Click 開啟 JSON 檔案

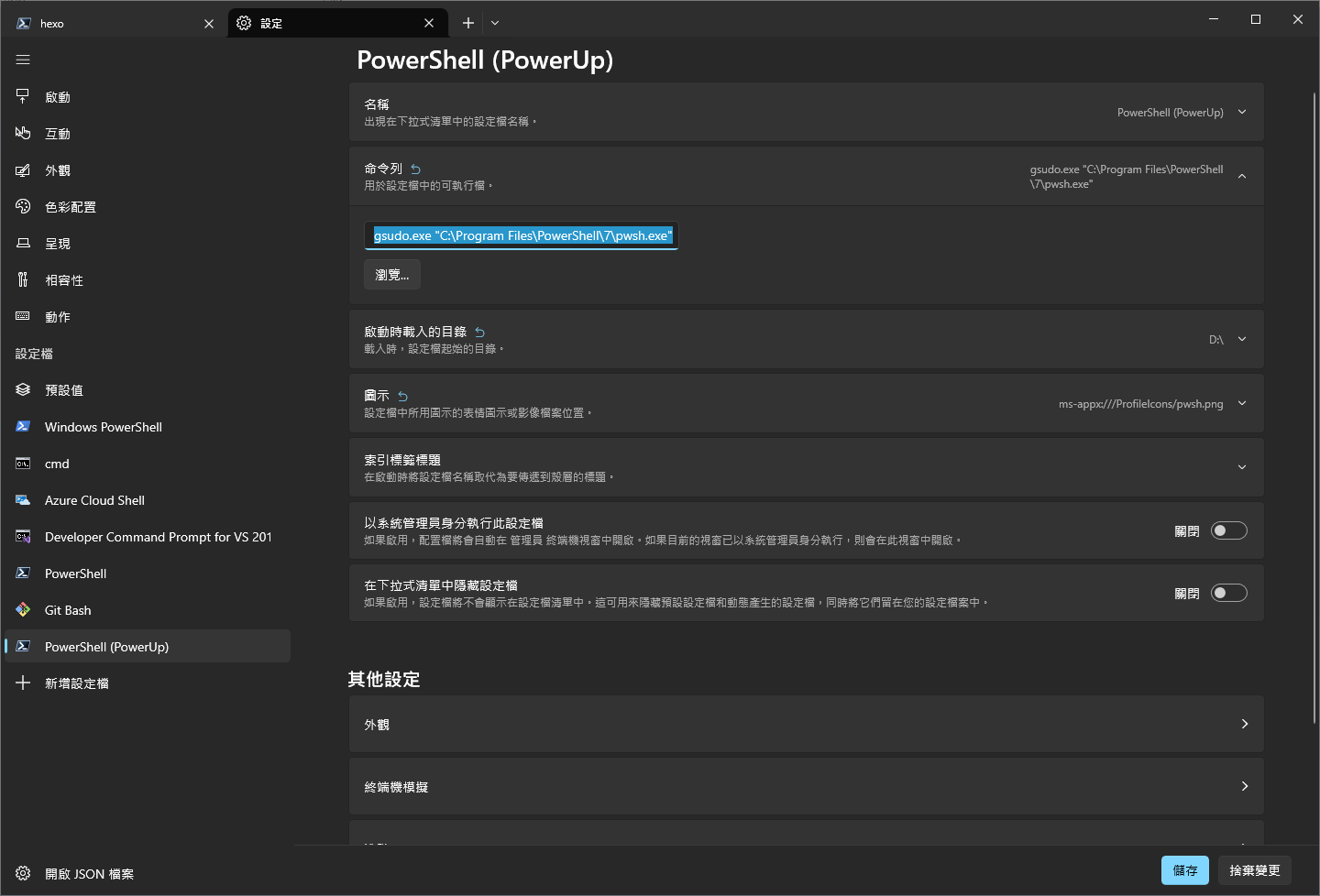pos(148,873)
